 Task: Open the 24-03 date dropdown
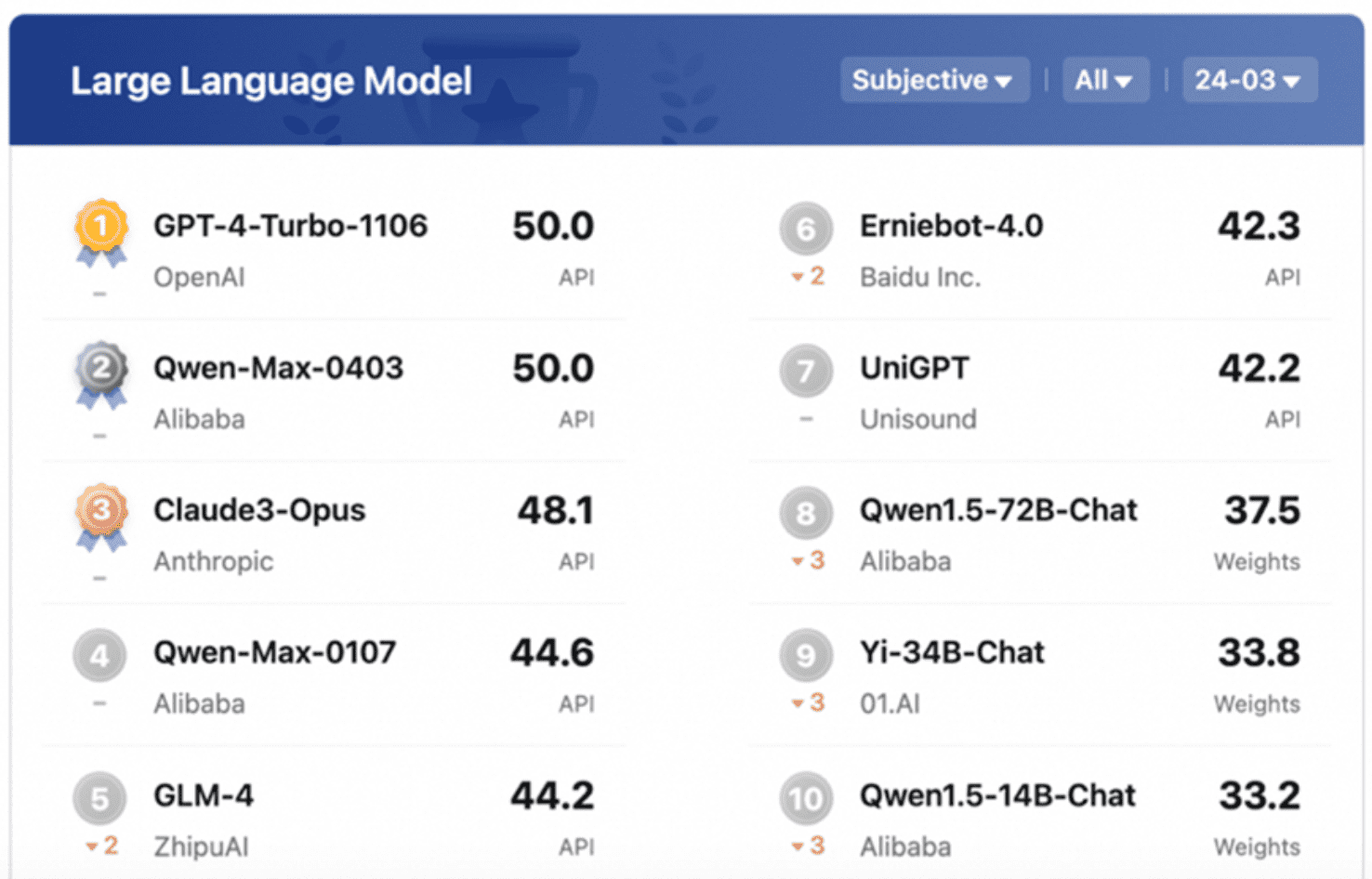coord(1249,80)
